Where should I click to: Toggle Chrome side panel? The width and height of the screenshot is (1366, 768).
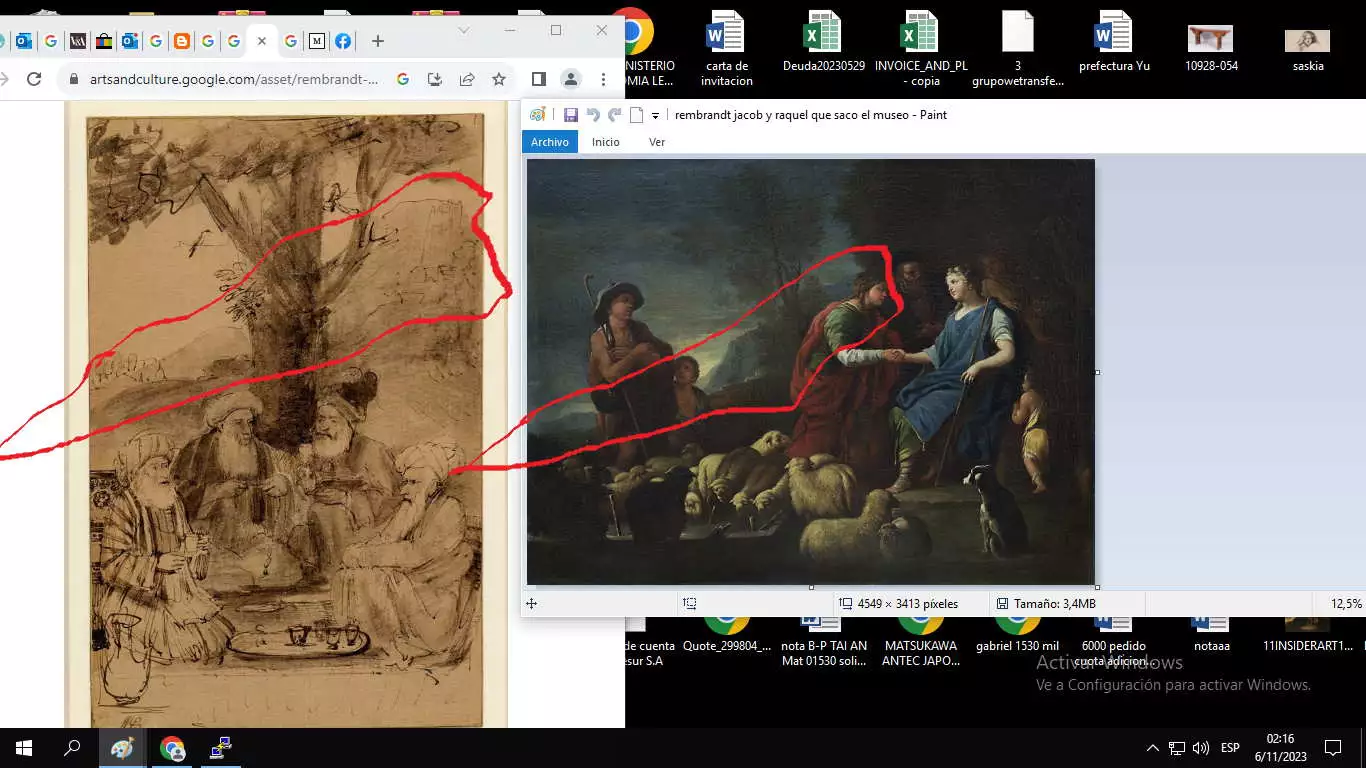pos(538,79)
